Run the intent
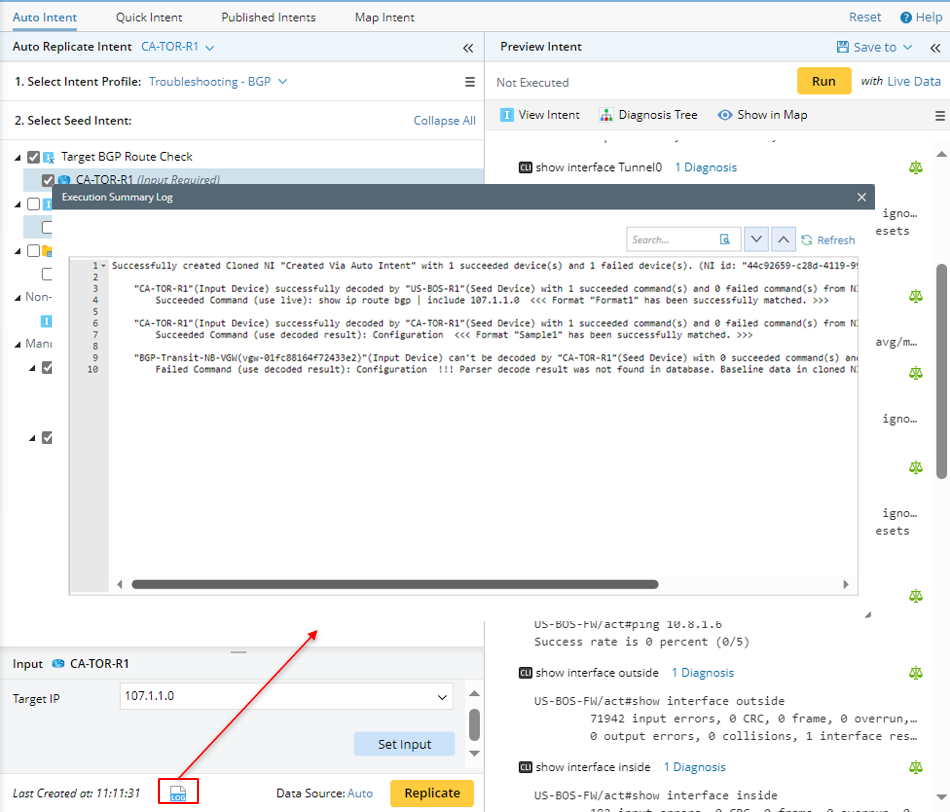Image resolution: width=950 pixels, height=812 pixels. (x=823, y=81)
